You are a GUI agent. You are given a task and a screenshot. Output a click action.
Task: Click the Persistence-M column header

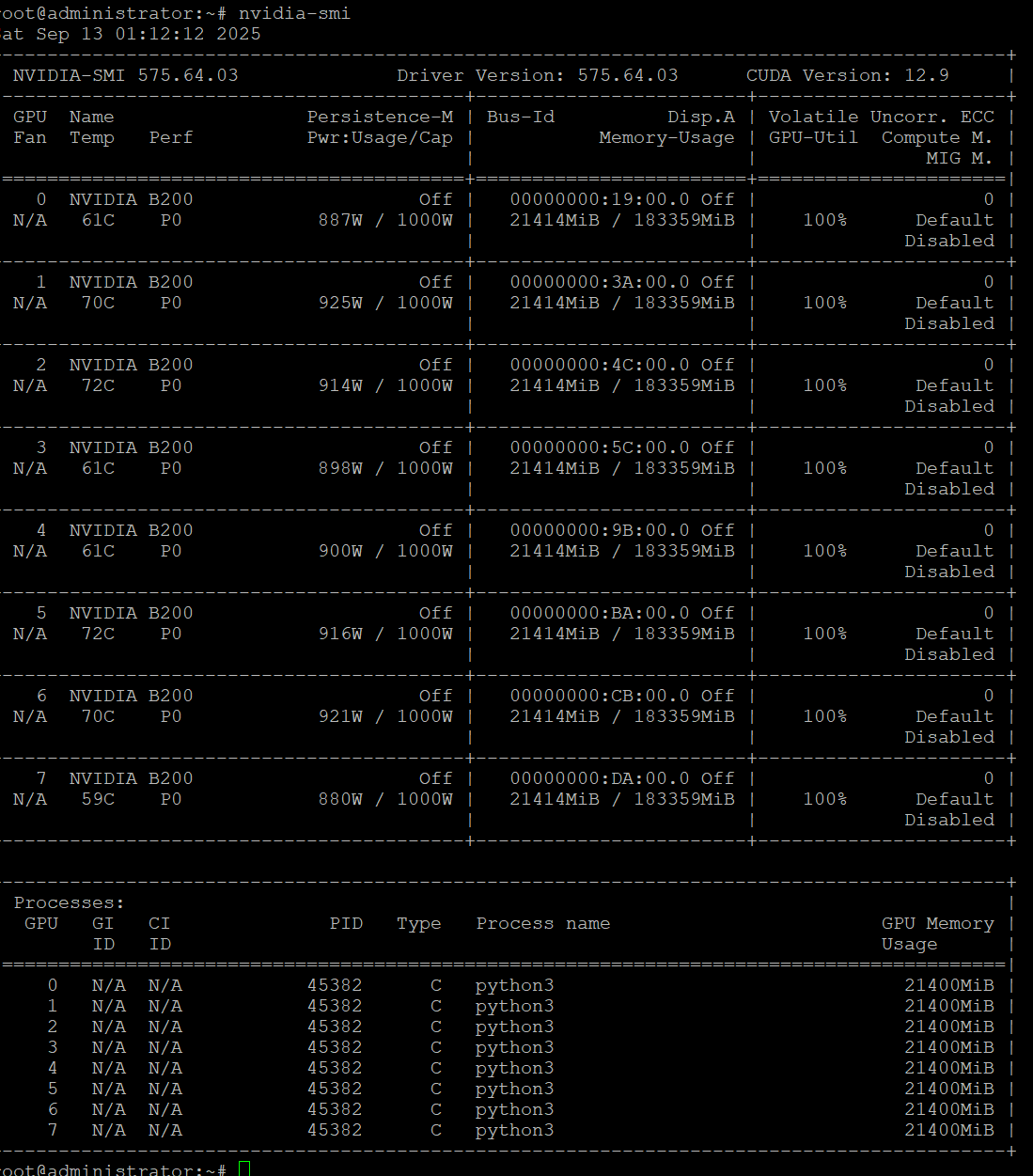pos(380,117)
